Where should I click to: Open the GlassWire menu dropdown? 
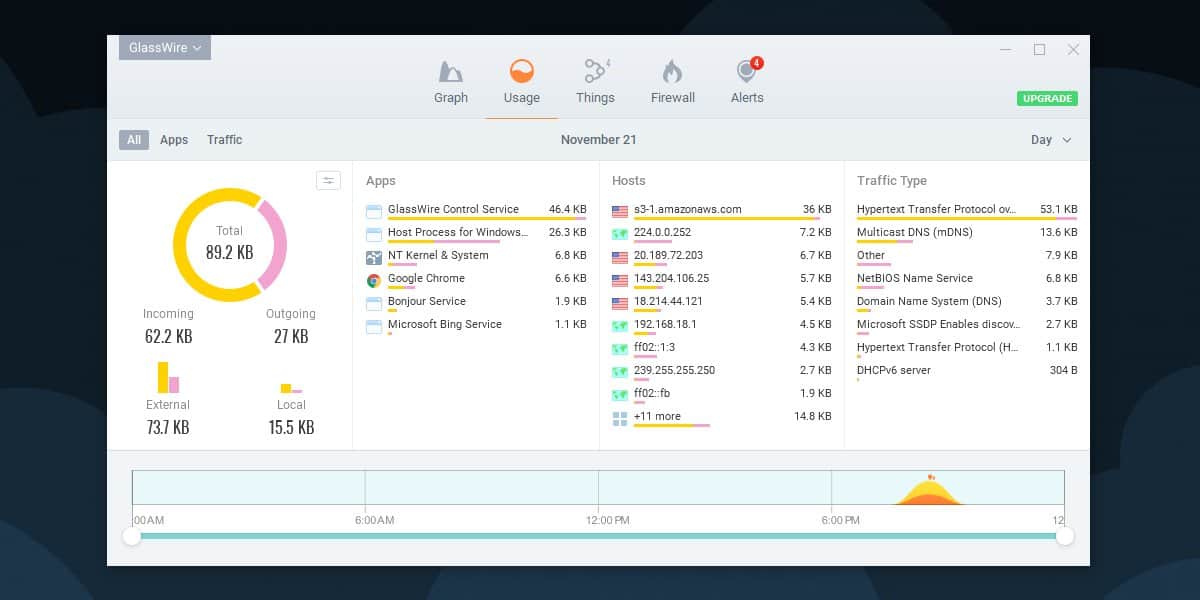(165, 48)
